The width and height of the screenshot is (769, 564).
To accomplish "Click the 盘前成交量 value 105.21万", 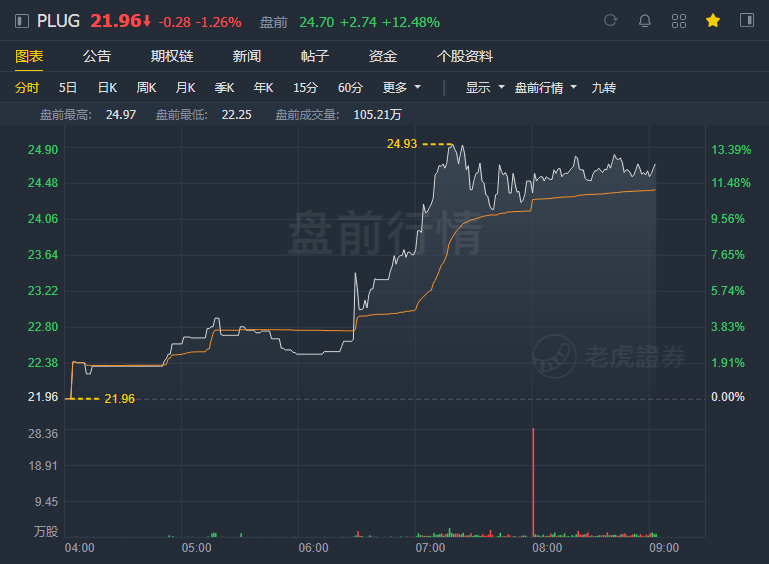I will (377, 115).
